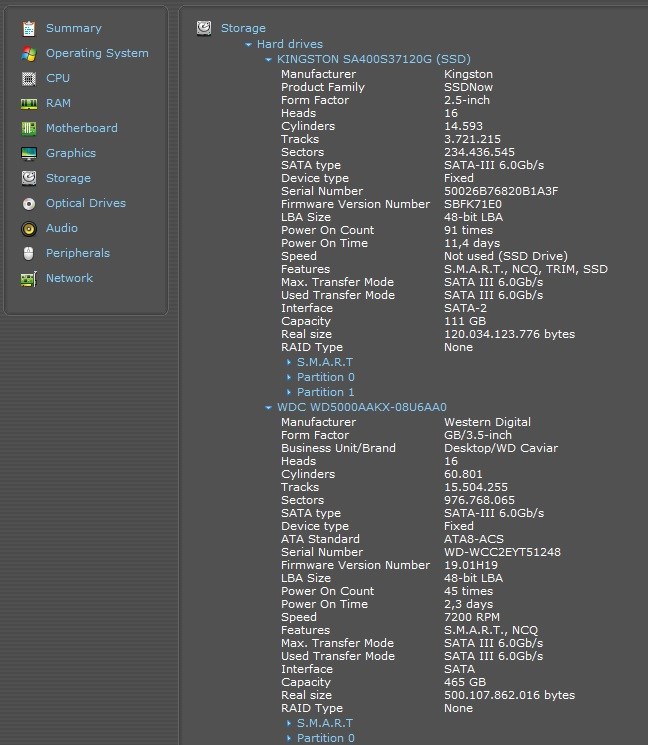Screen dimensions: 648x745
Task: Click WDC WD5000AAKX-08U6AA0 title
Action: [x=362, y=407]
